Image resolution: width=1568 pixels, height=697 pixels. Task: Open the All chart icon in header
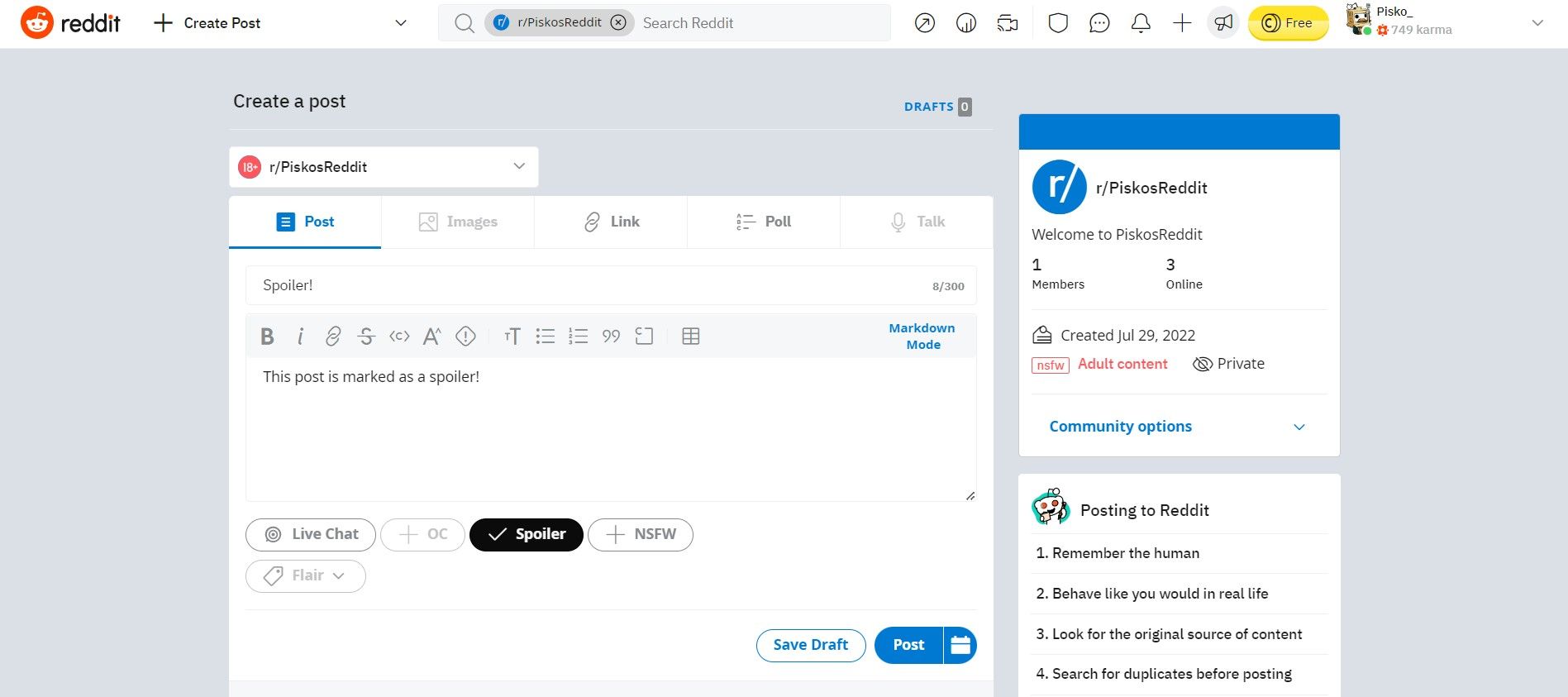966,23
